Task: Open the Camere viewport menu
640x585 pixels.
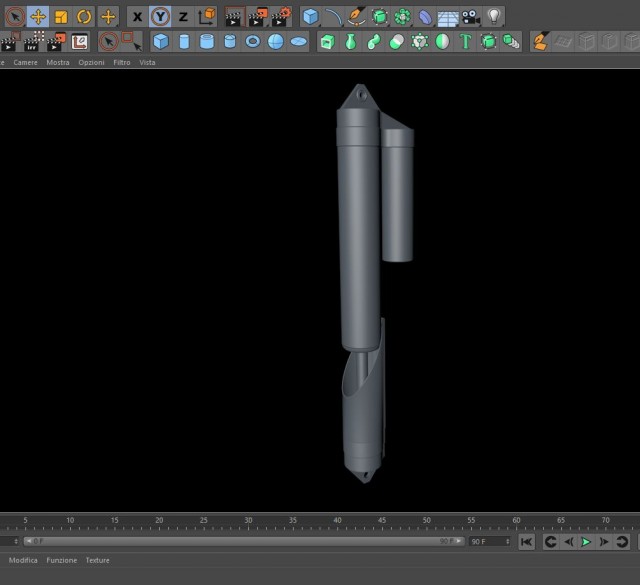Action: 25,62
